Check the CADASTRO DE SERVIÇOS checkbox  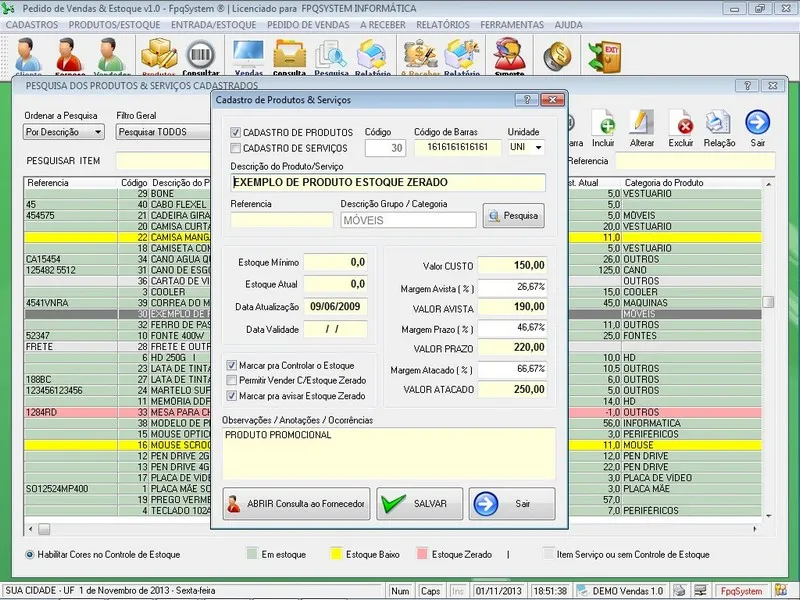coord(236,148)
